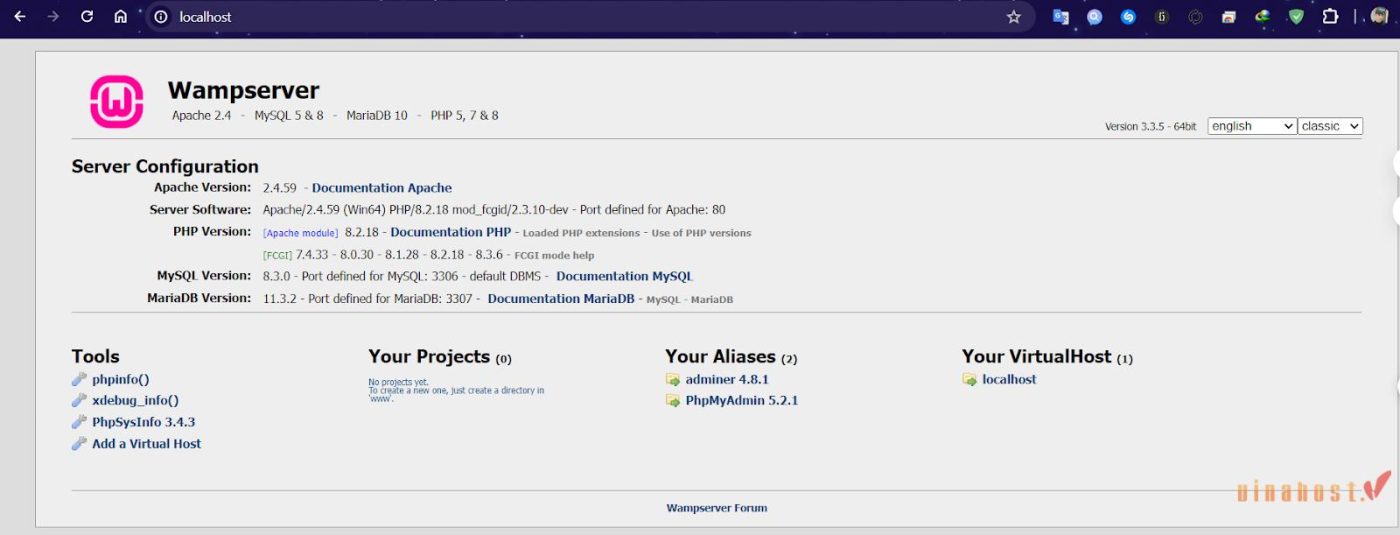Screen dimensions: 1400x535
Task: View site information icon beside localhost
Action: (x=161, y=17)
